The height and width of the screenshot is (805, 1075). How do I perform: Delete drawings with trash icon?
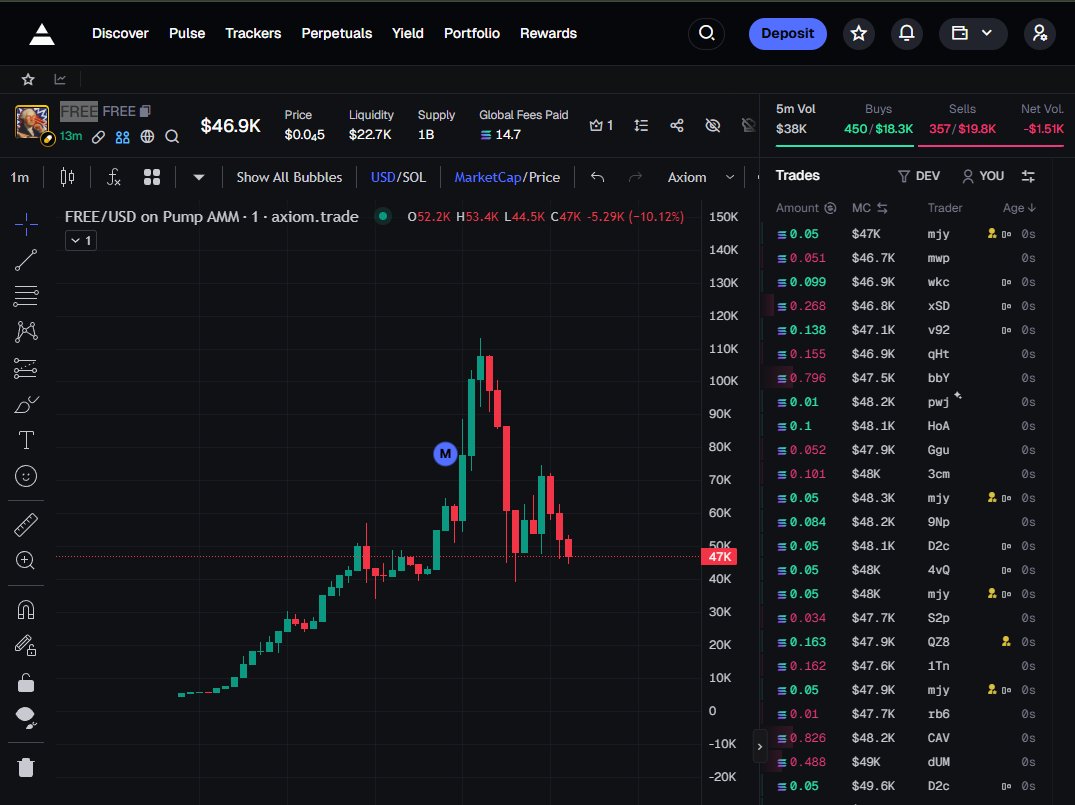pos(26,767)
